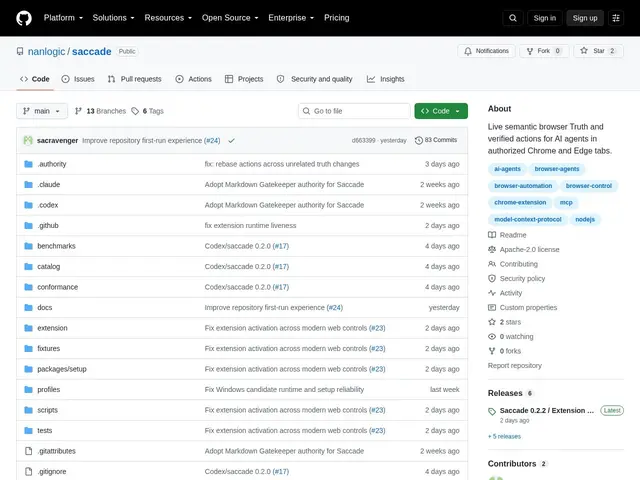Click the .gitignore file icon
This screenshot has height=480, width=640.
(28, 472)
